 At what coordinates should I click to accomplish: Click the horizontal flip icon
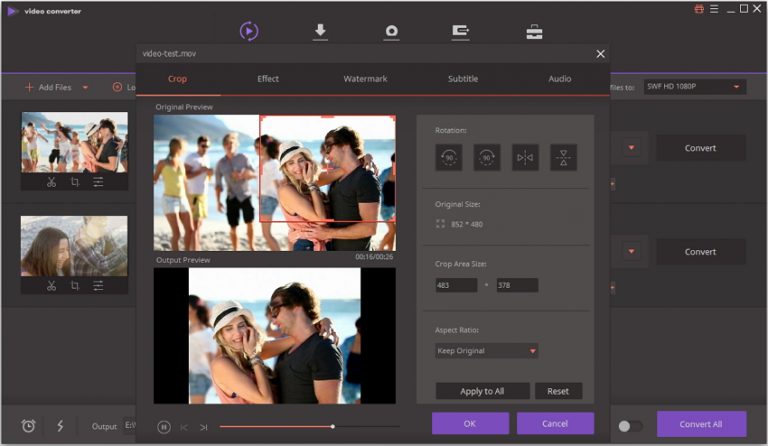coord(525,157)
